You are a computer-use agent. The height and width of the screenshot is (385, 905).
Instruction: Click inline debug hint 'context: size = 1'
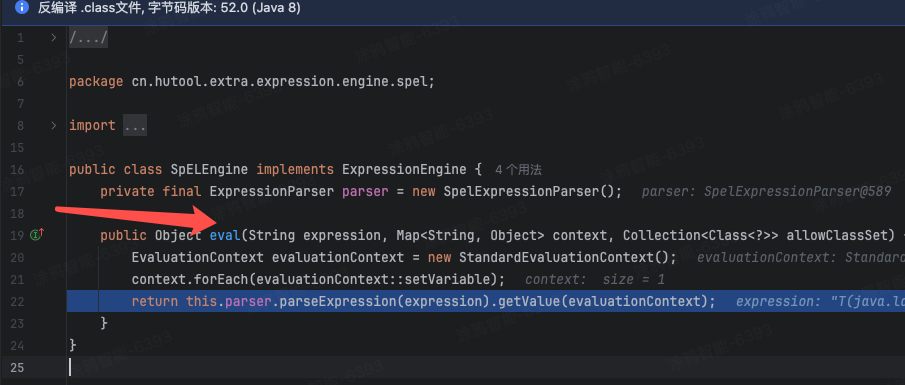[595, 279]
